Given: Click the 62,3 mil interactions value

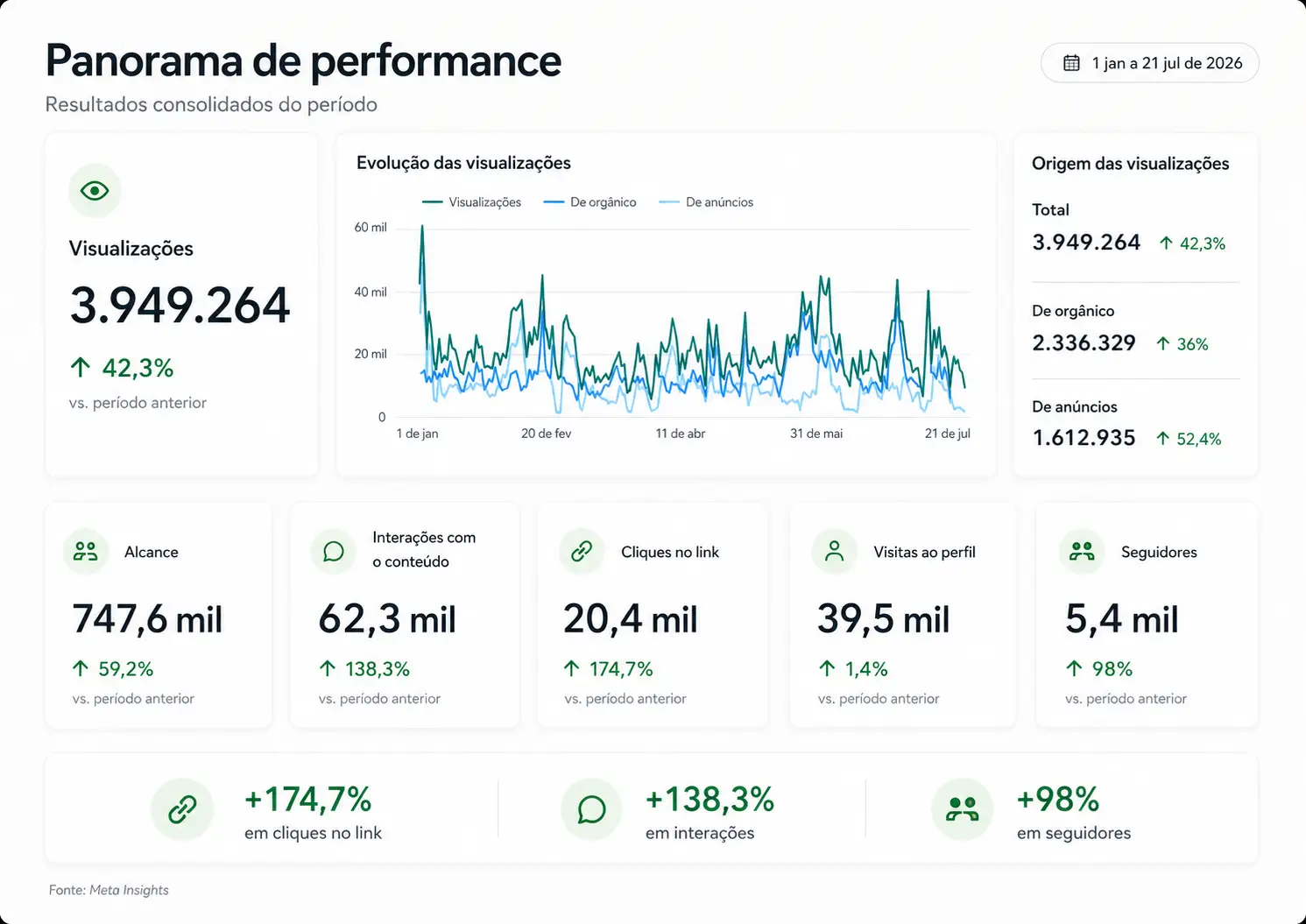Looking at the screenshot, I should click(x=387, y=619).
